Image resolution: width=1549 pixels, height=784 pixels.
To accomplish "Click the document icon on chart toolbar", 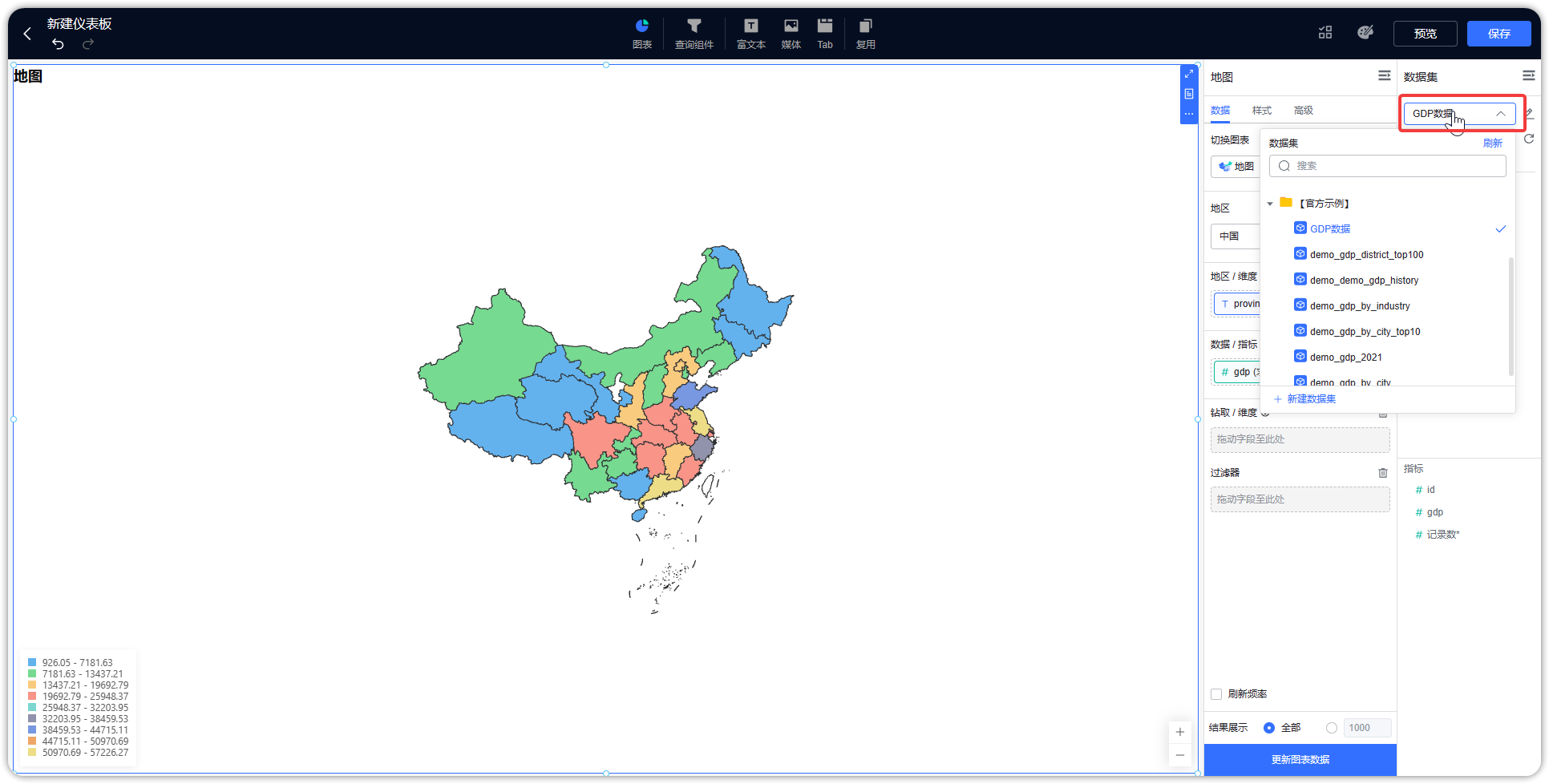I will (1189, 94).
